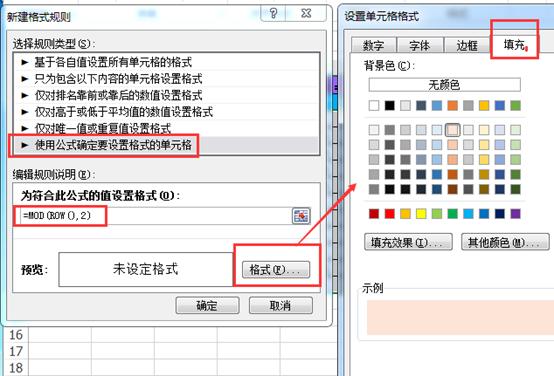Switch to the 边框 tab
The image size is (554, 376).
(467, 45)
